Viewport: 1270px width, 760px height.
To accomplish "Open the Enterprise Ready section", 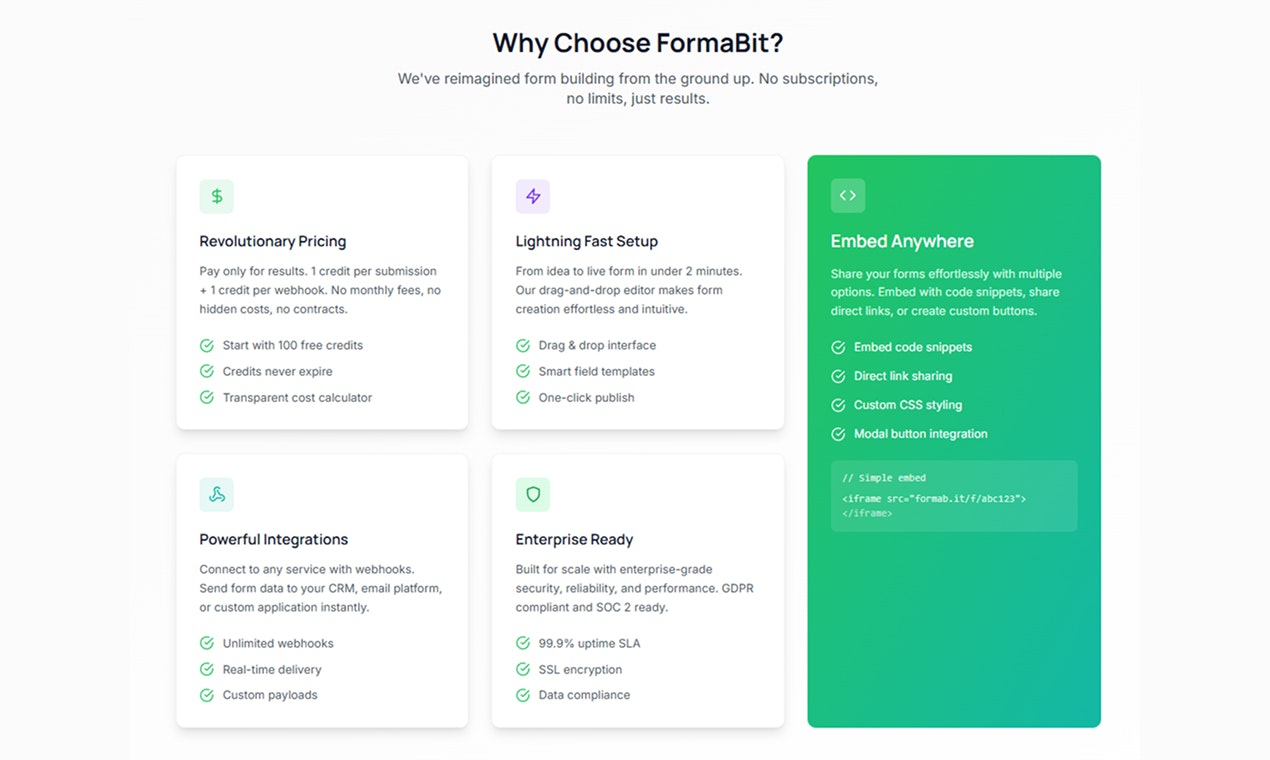I will point(637,590).
